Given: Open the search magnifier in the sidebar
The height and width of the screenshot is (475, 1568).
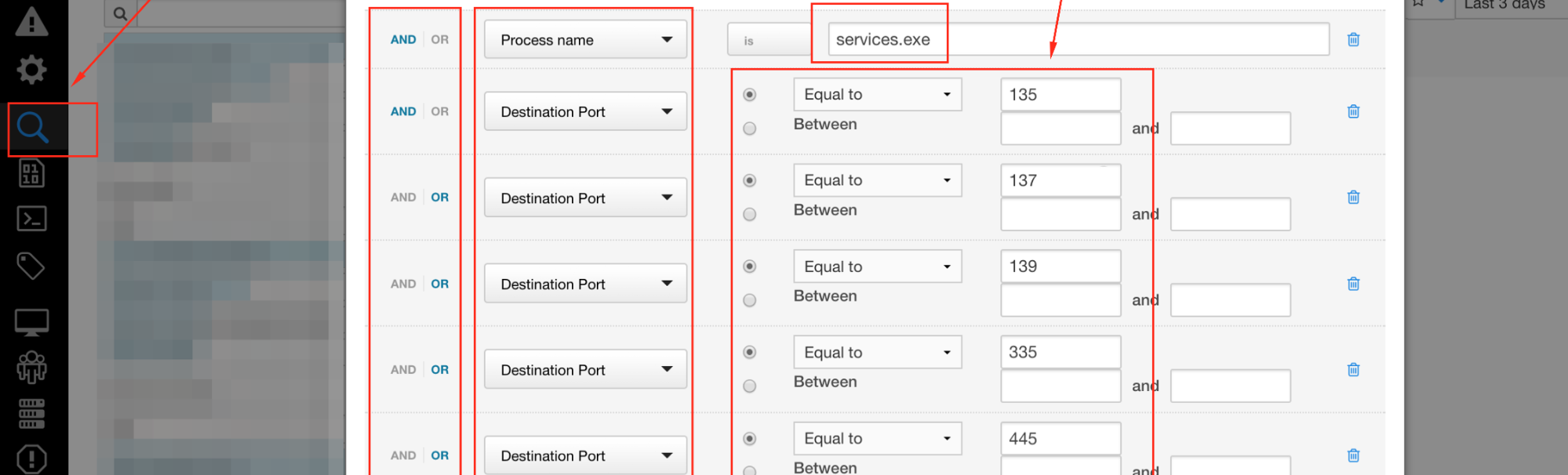Looking at the screenshot, I should (x=33, y=127).
